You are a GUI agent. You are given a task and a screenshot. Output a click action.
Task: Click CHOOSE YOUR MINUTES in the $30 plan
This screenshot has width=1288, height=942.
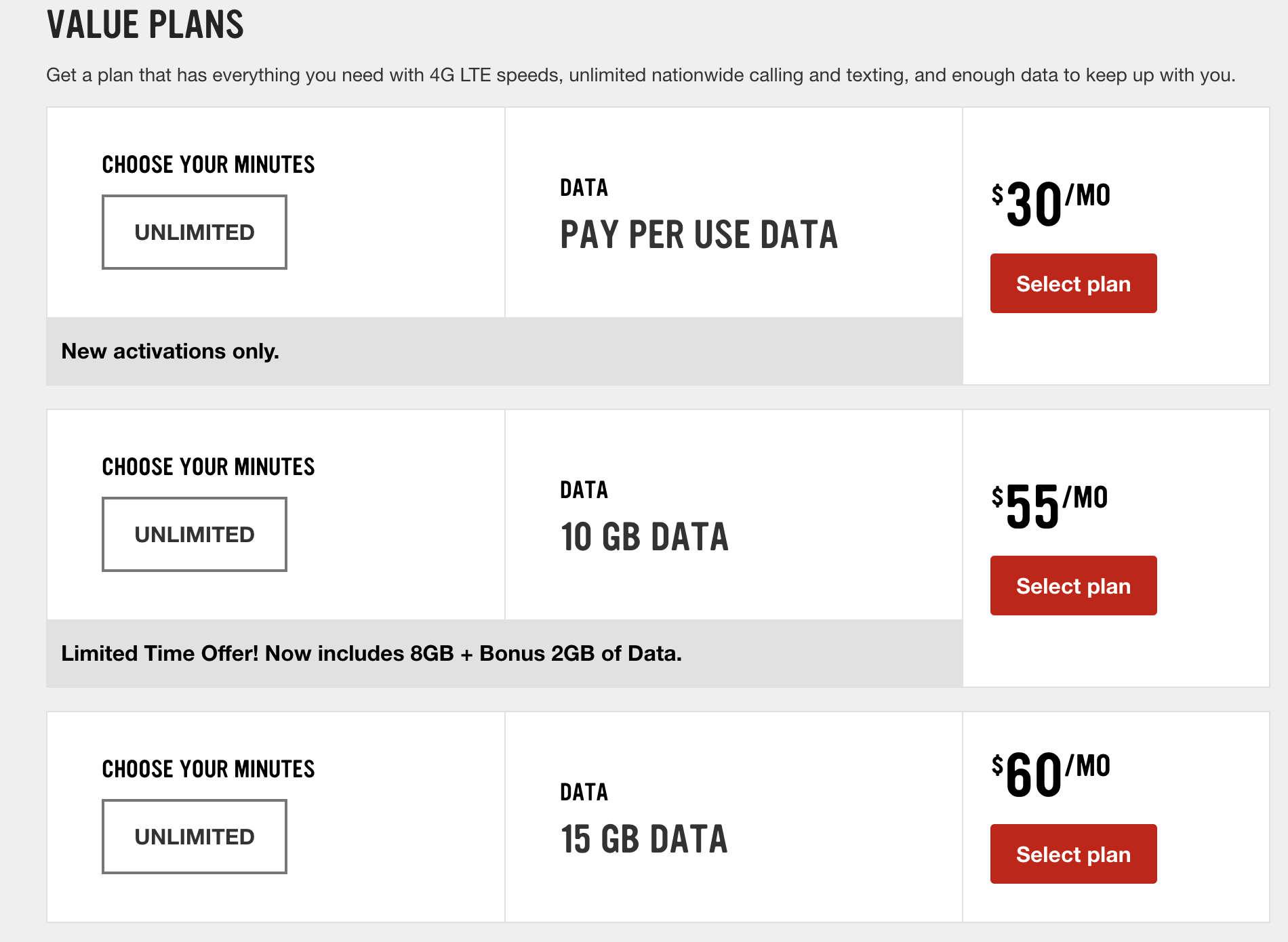pyautogui.click(x=208, y=165)
